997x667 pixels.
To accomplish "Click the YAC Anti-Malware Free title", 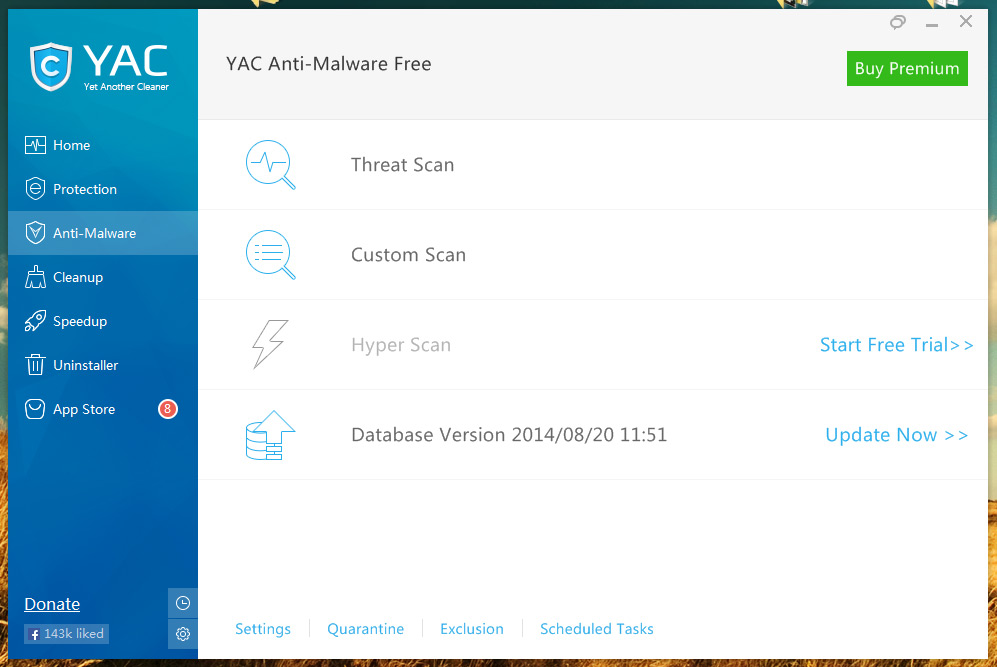I will 329,64.
